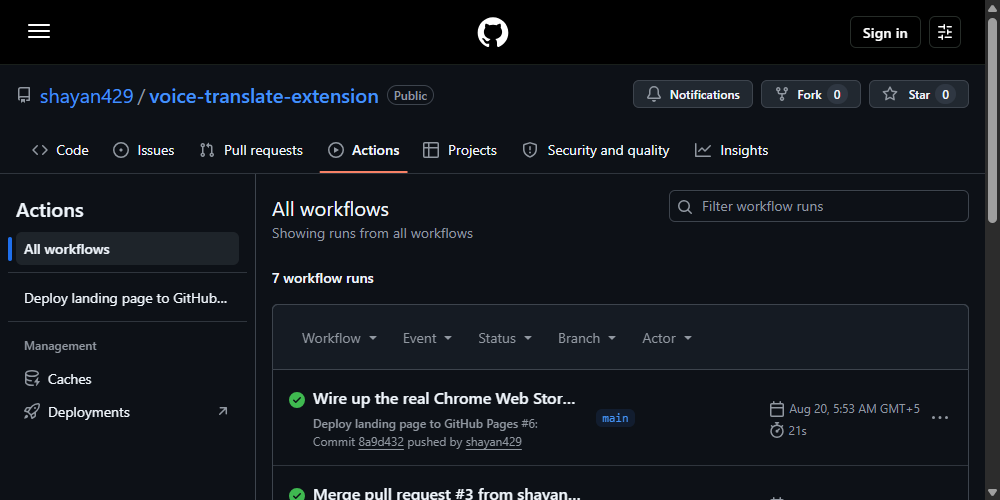The height and width of the screenshot is (500, 1000).
Task: Select the Actions tab
Action: pyautogui.click(x=364, y=151)
